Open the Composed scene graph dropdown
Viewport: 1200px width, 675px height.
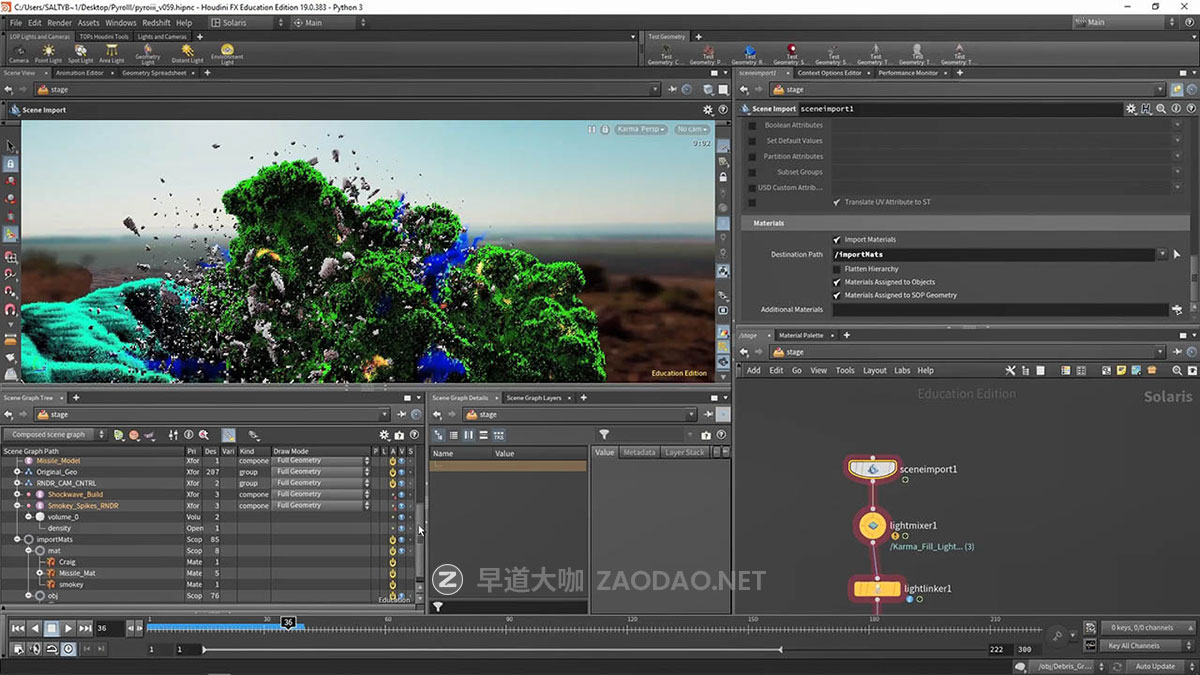(x=55, y=435)
